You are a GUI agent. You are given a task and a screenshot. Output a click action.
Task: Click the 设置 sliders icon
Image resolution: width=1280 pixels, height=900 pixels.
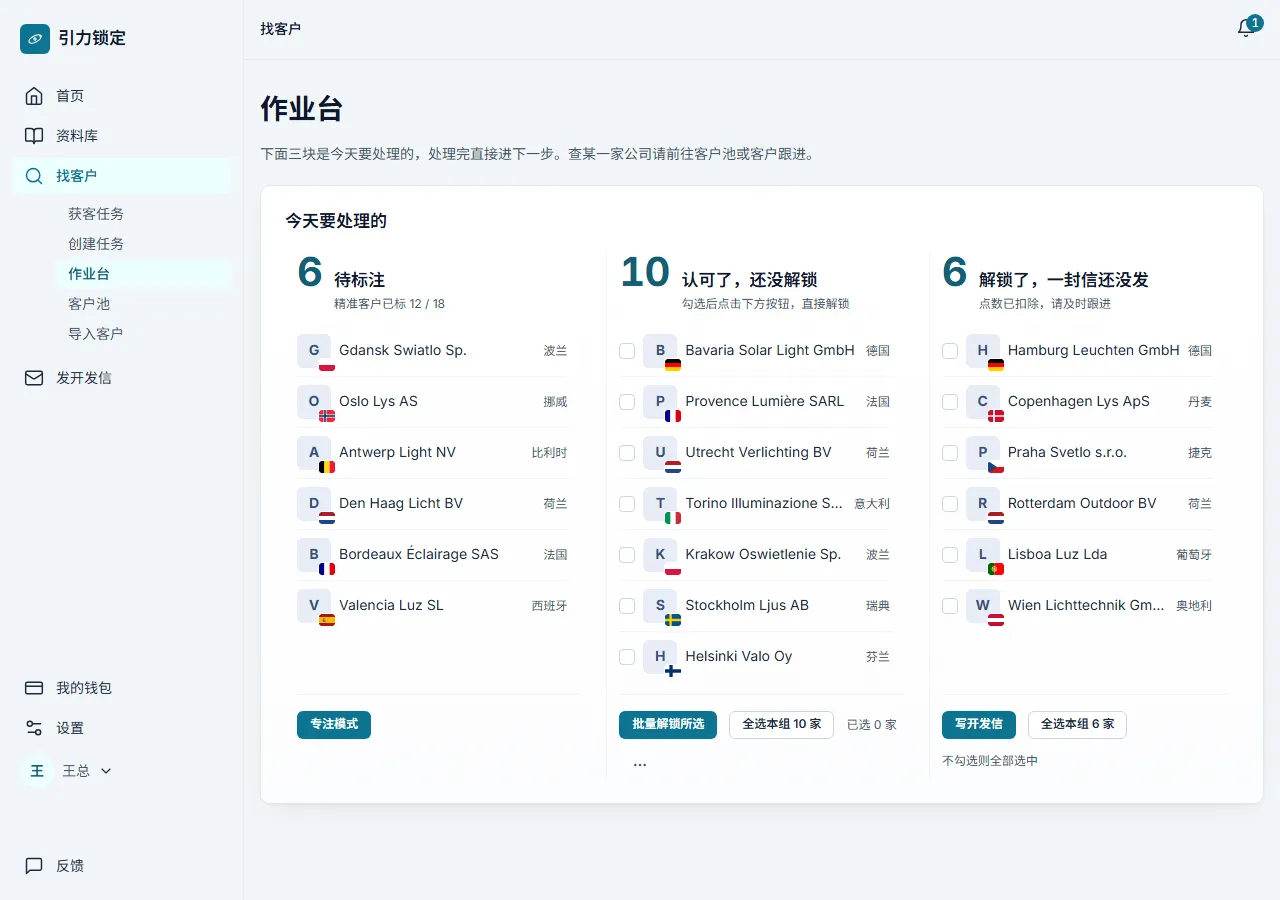pos(34,728)
